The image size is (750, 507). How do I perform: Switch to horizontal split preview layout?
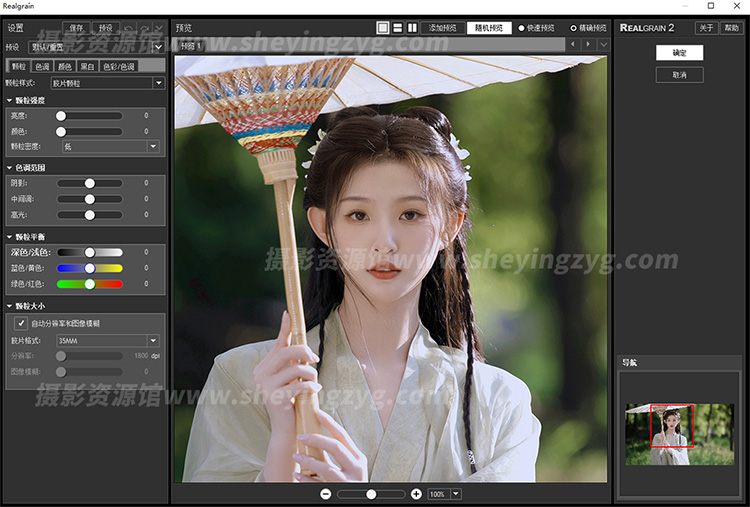coord(397,28)
